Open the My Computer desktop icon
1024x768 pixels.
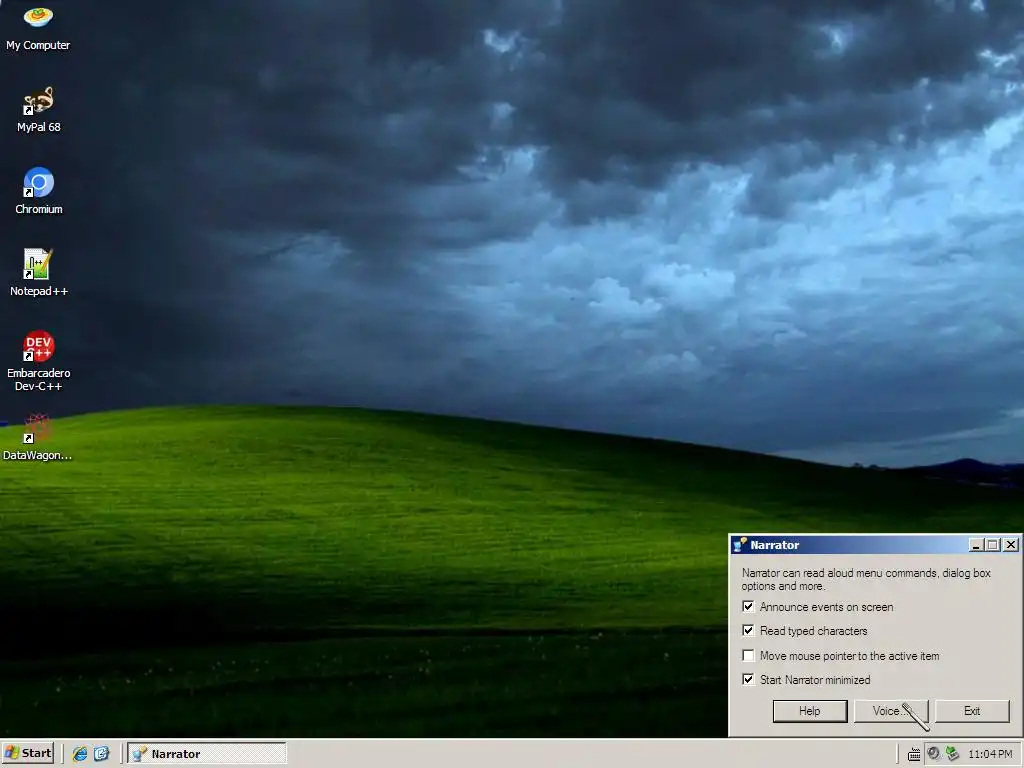click(38, 27)
